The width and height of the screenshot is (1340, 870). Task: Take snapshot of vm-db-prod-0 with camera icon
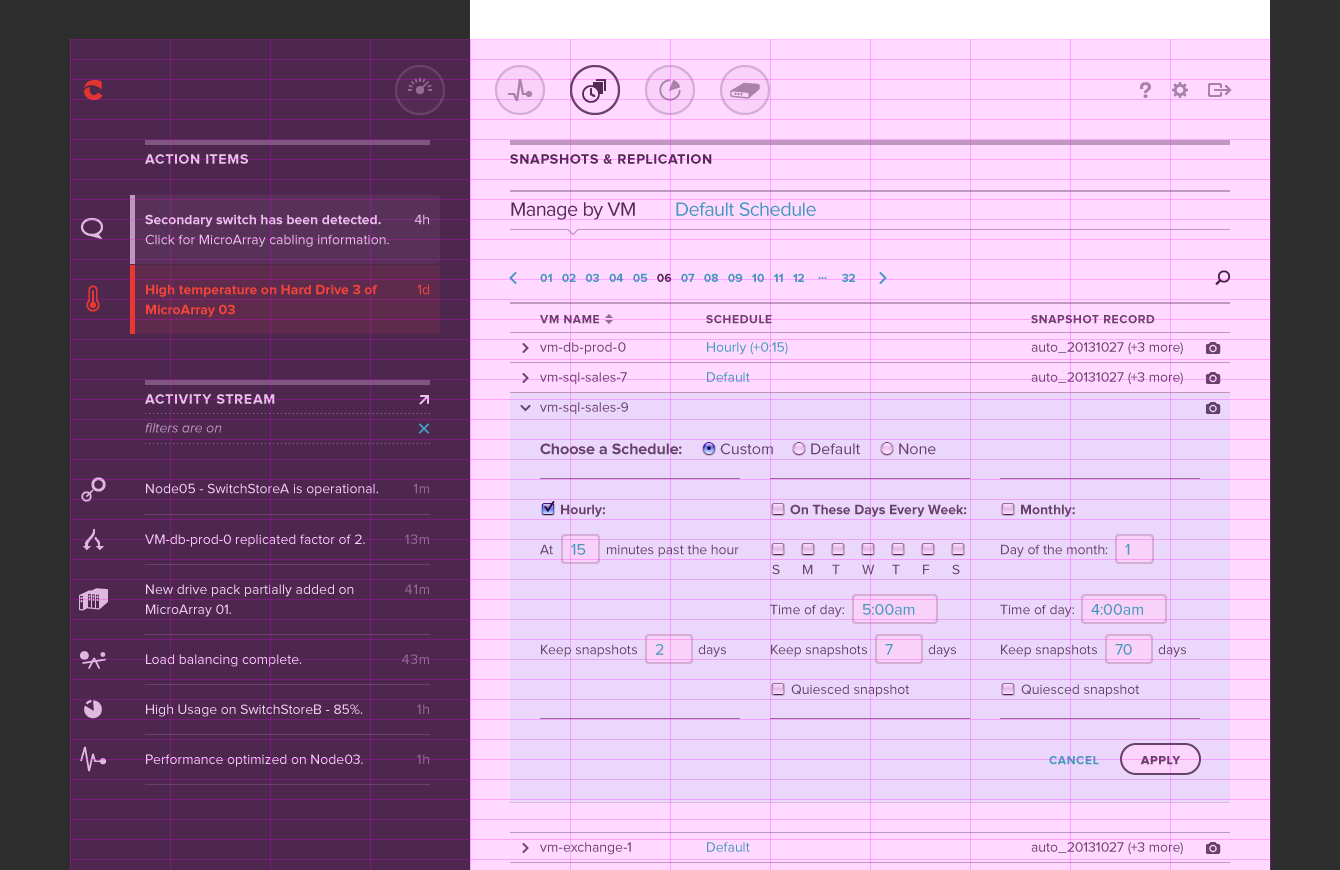pyautogui.click(x=1213, y=348)
